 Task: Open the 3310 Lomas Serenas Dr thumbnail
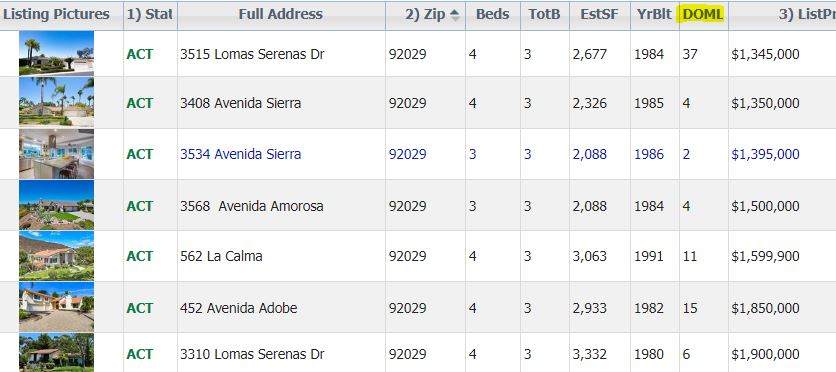point(57,352)
